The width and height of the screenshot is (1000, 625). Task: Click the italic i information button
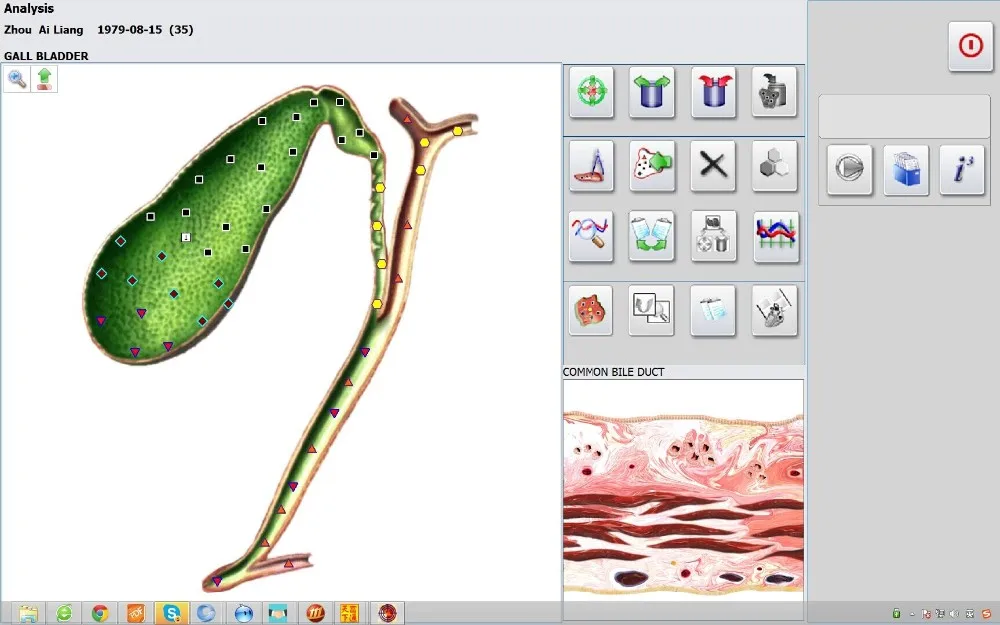pos(962,170)
